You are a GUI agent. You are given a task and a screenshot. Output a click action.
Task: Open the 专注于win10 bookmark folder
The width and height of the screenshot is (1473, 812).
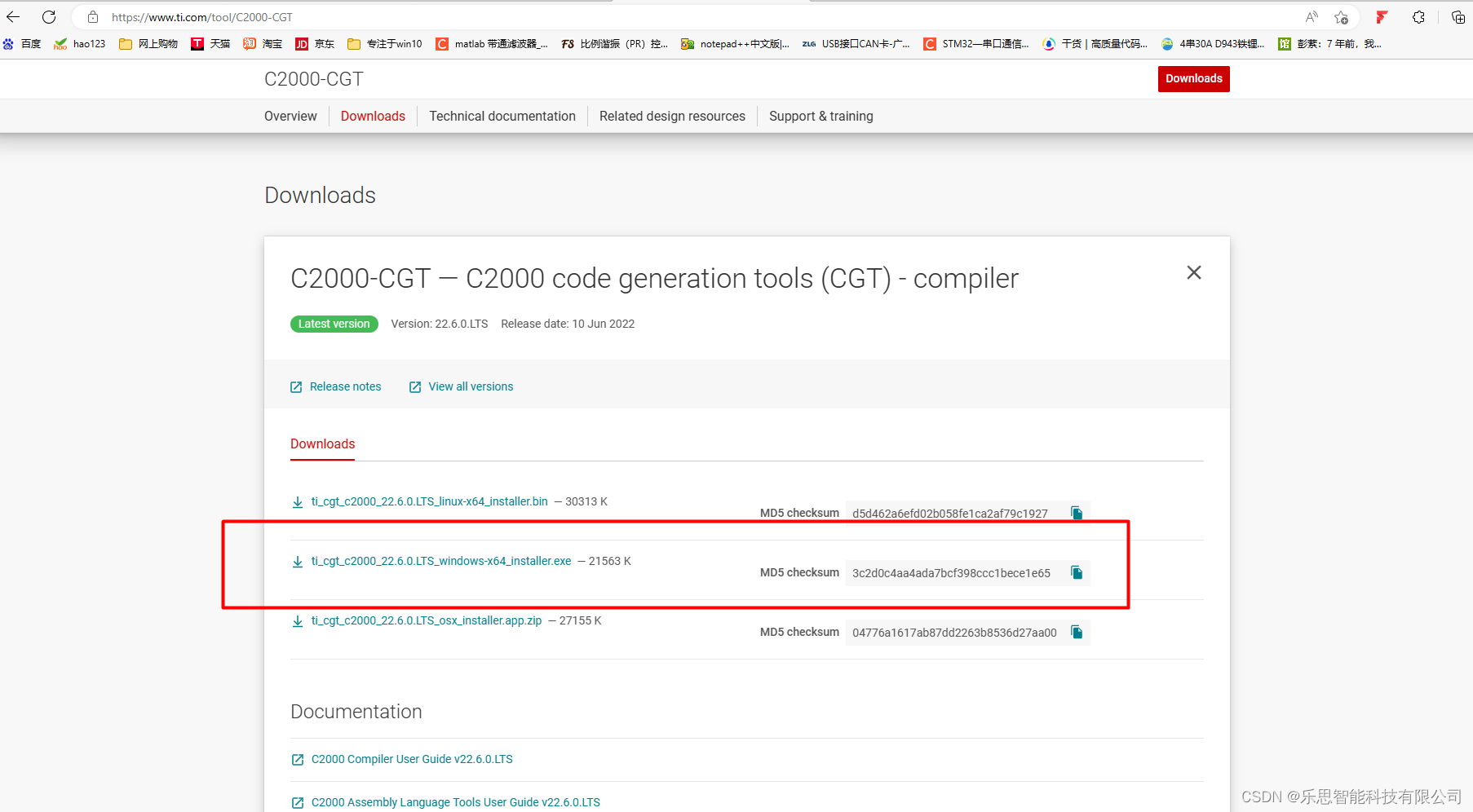[x=385, y=44]
